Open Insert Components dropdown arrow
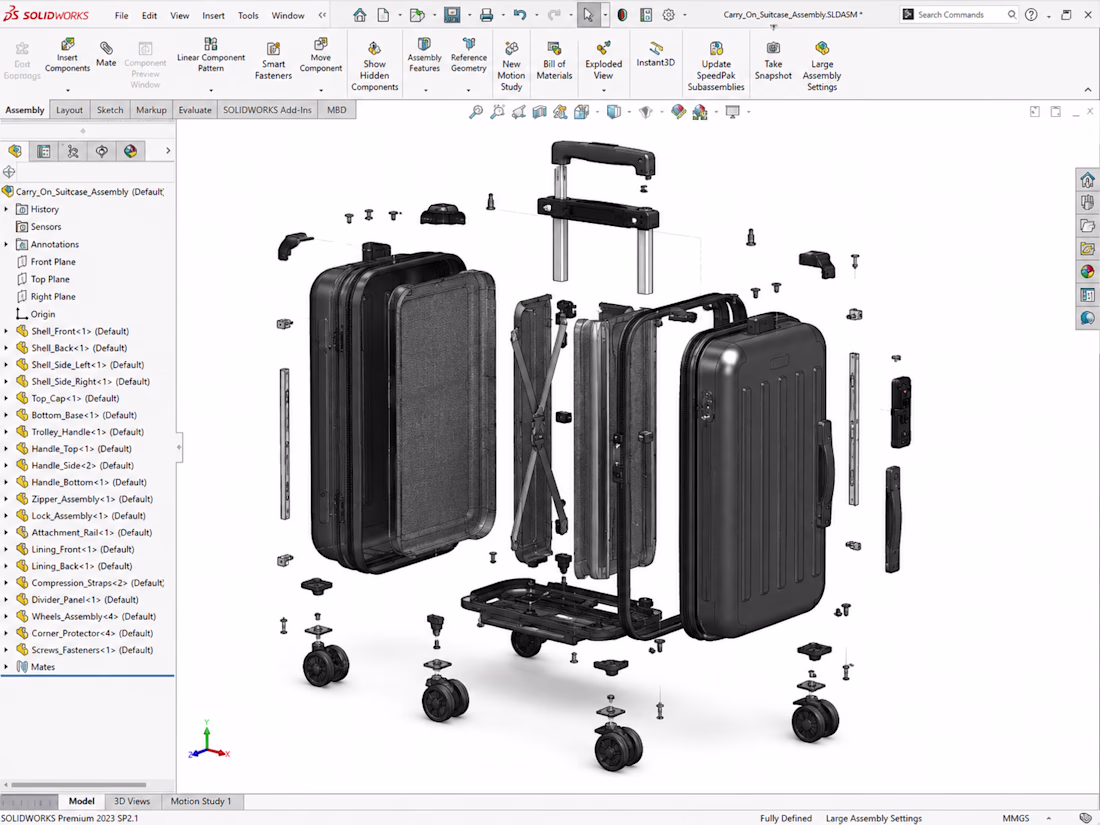This screenshot has height=825, width=1100. (x=68, y=90)
